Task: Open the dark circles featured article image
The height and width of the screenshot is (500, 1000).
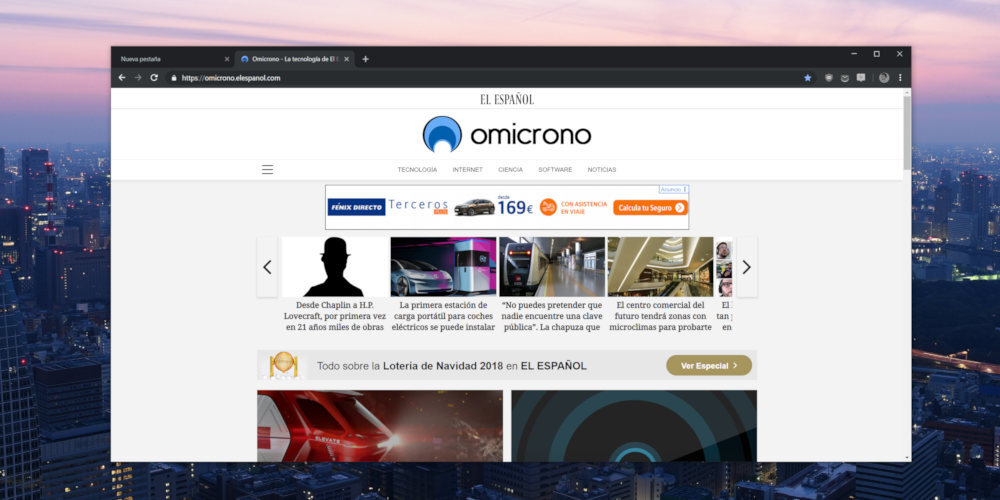Action: [x=634, y=426]
